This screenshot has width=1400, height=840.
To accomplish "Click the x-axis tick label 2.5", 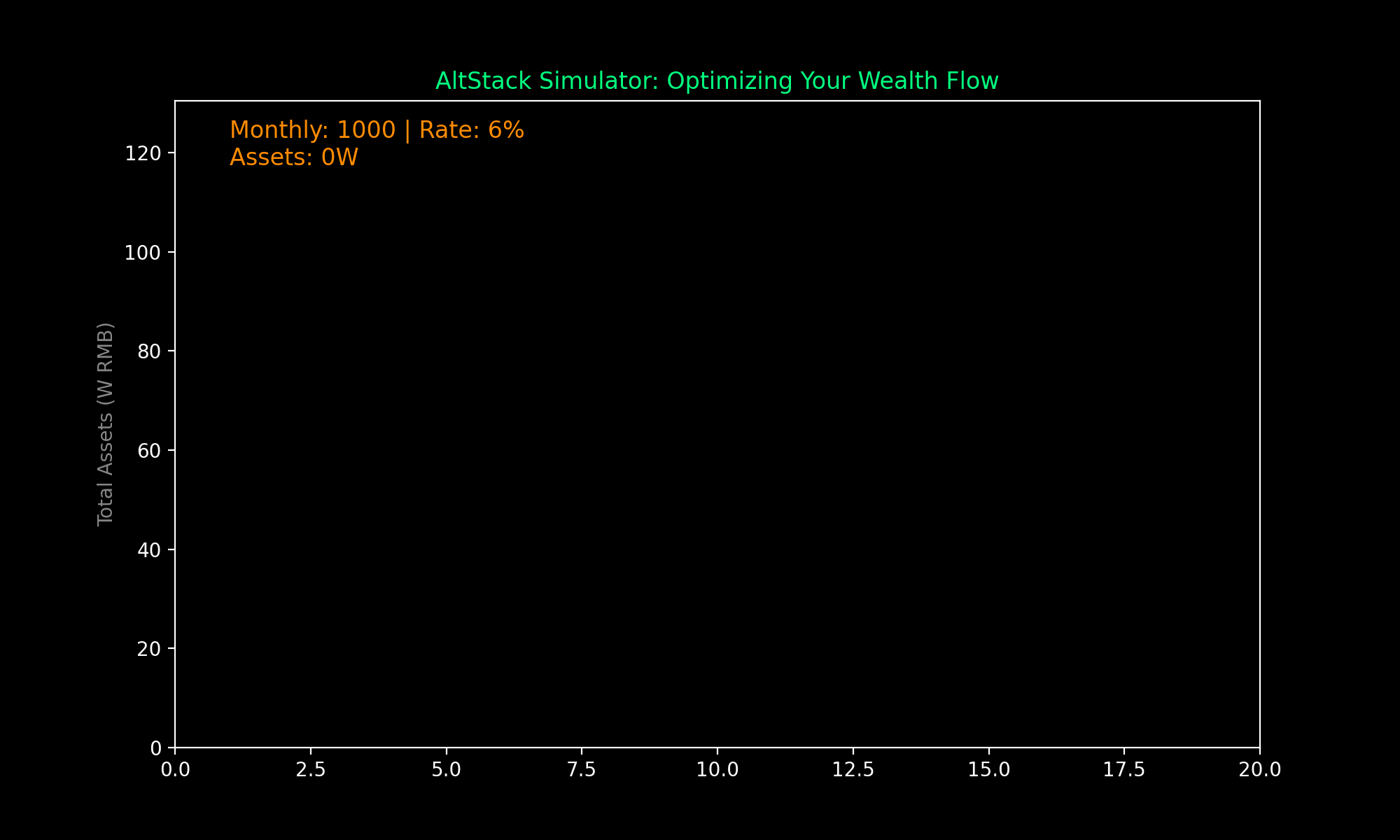I will [x=310, y=770].
